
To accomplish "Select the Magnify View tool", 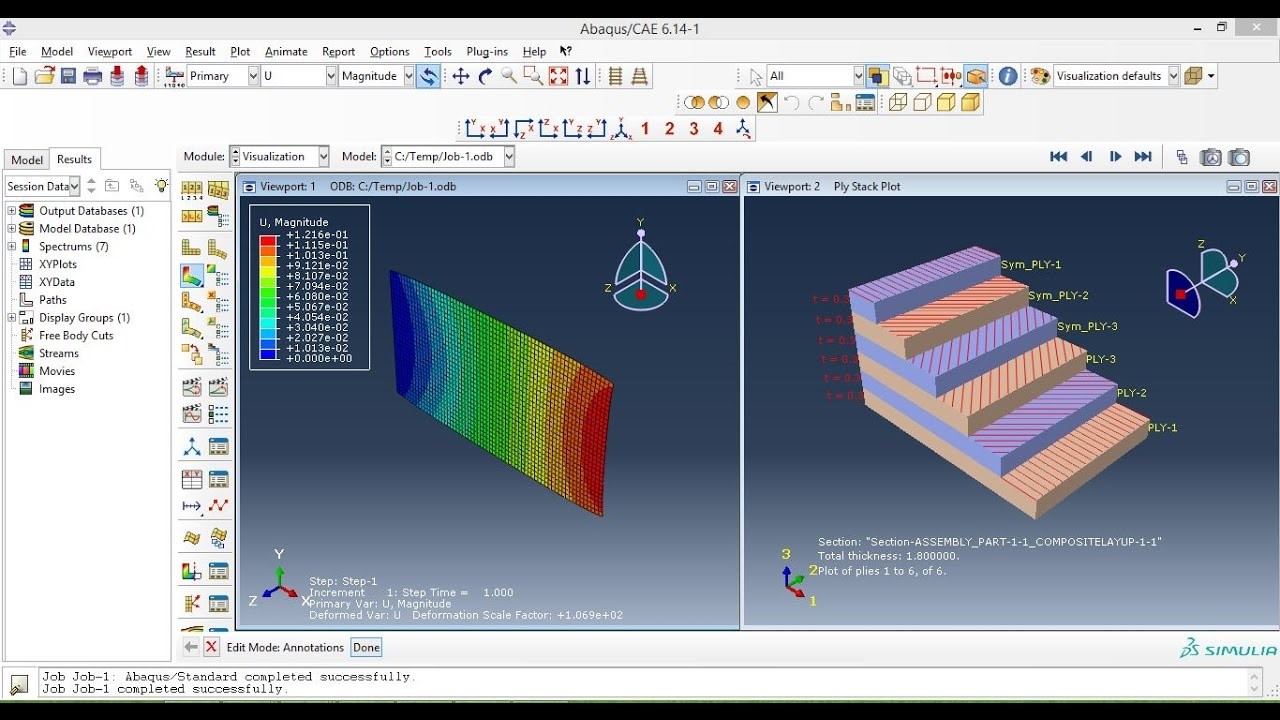I will pyautogui.click(x=509, y=76).
